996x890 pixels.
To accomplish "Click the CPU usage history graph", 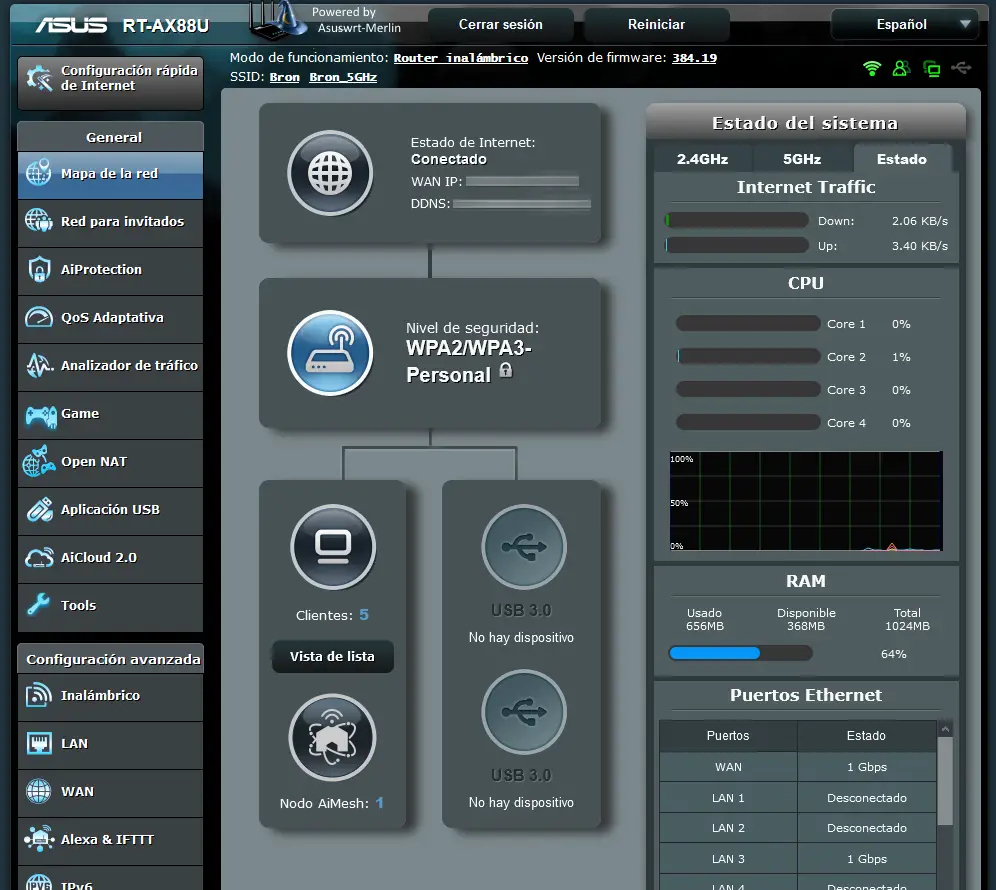I will (806, 501).
